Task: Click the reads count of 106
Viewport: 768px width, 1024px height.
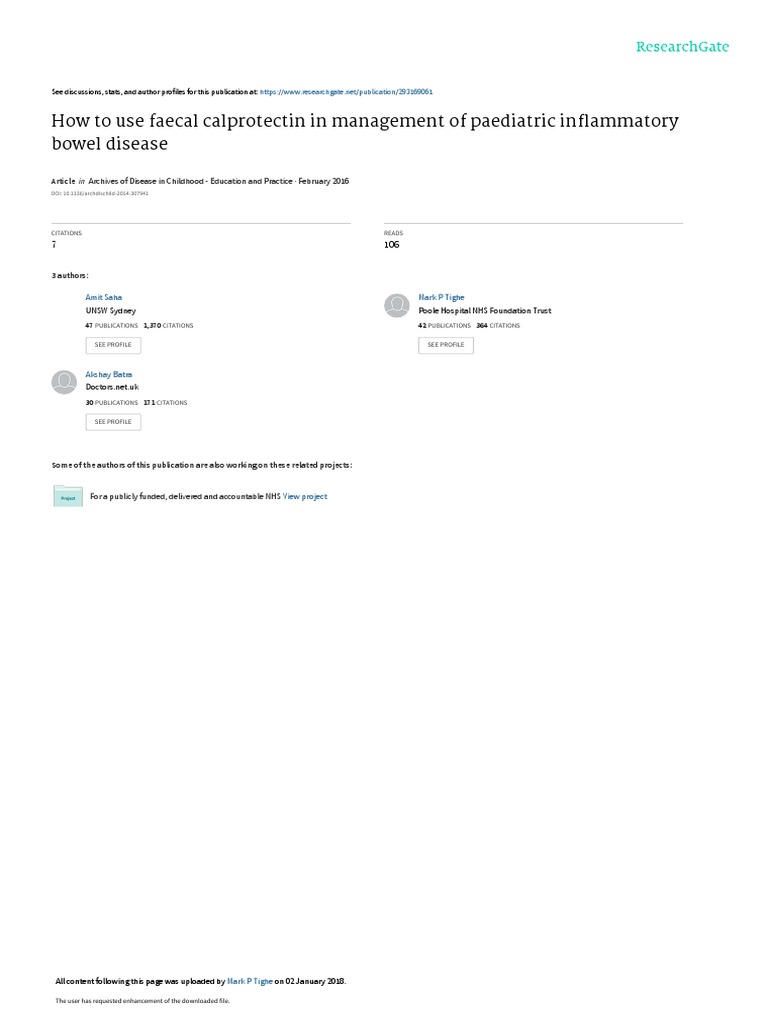Action: pyautogui.click(x=392, y=244)
